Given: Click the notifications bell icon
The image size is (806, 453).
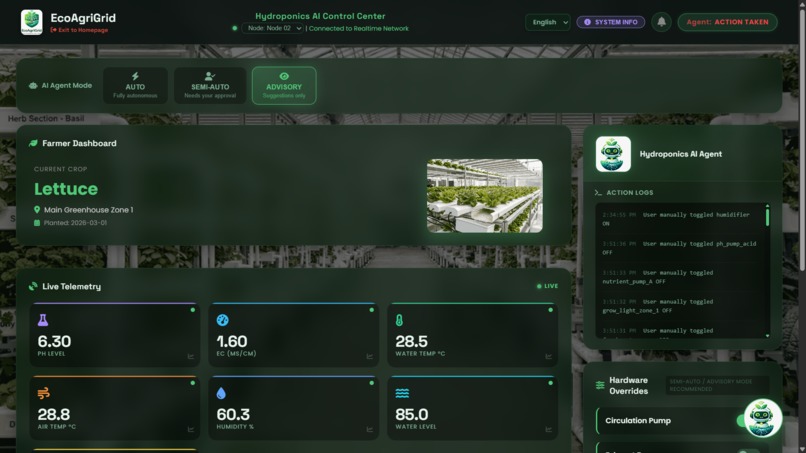Looking at the screenshot, I should click(662, 22).
